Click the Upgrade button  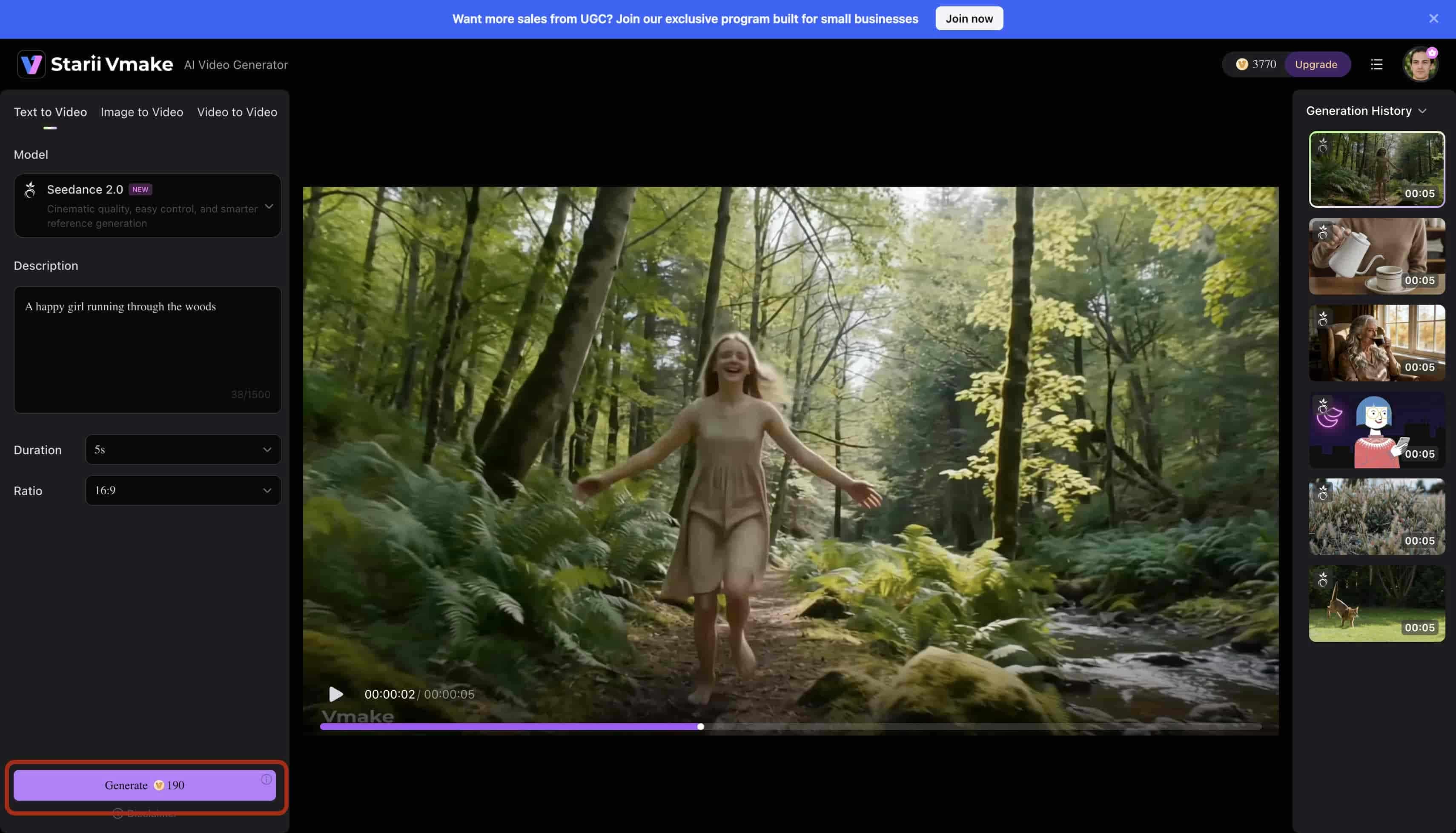pos(1316,64)
